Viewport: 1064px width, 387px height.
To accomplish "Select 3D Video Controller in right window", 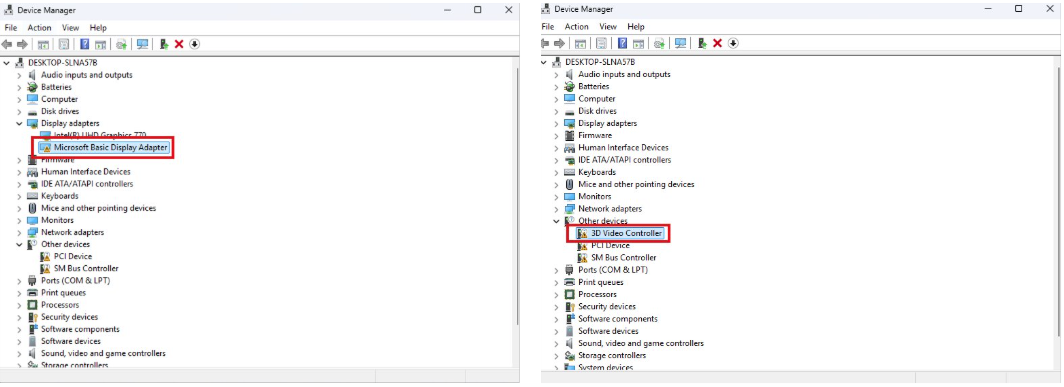I will point(626,233).
